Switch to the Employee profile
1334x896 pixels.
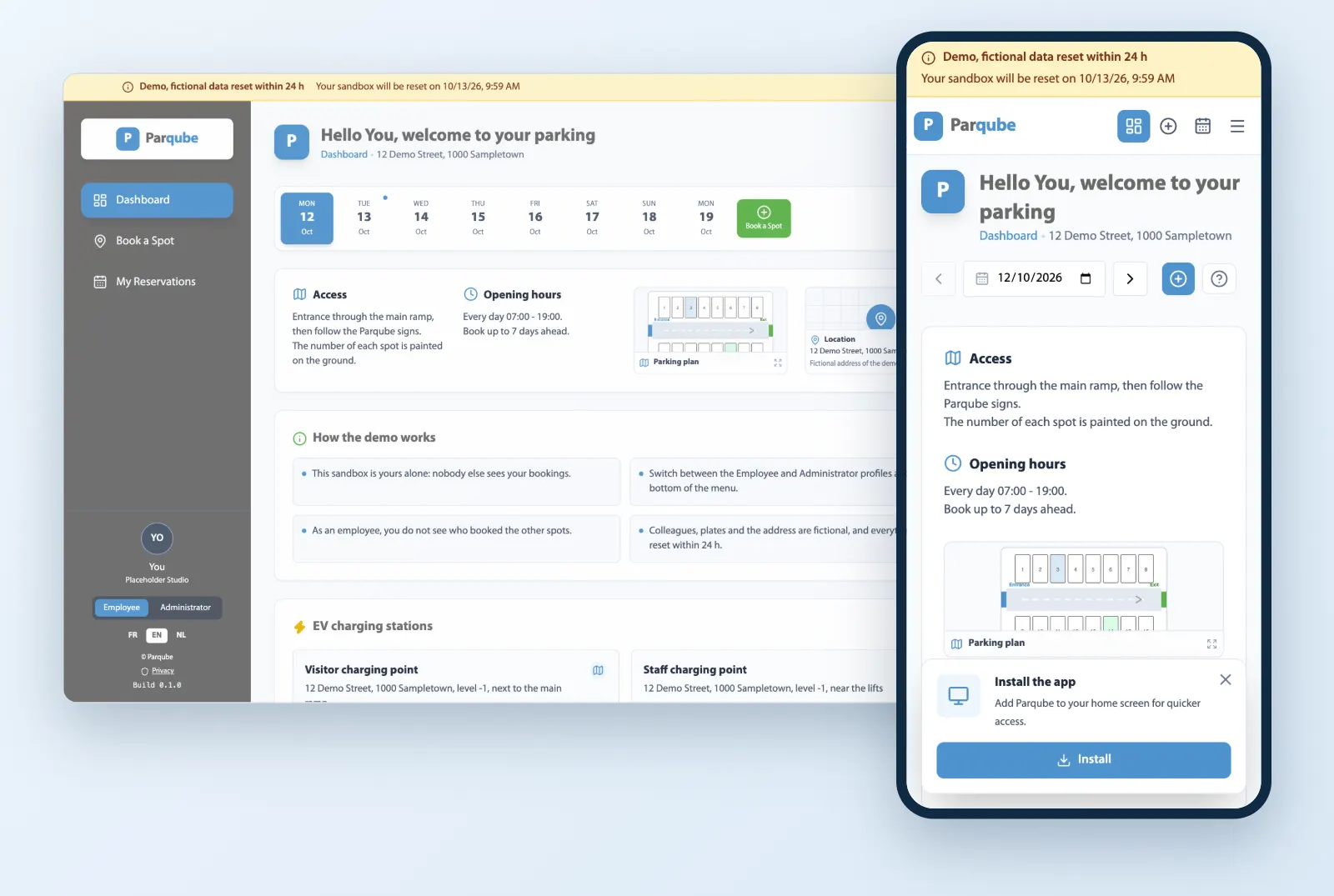click(122, 608)
